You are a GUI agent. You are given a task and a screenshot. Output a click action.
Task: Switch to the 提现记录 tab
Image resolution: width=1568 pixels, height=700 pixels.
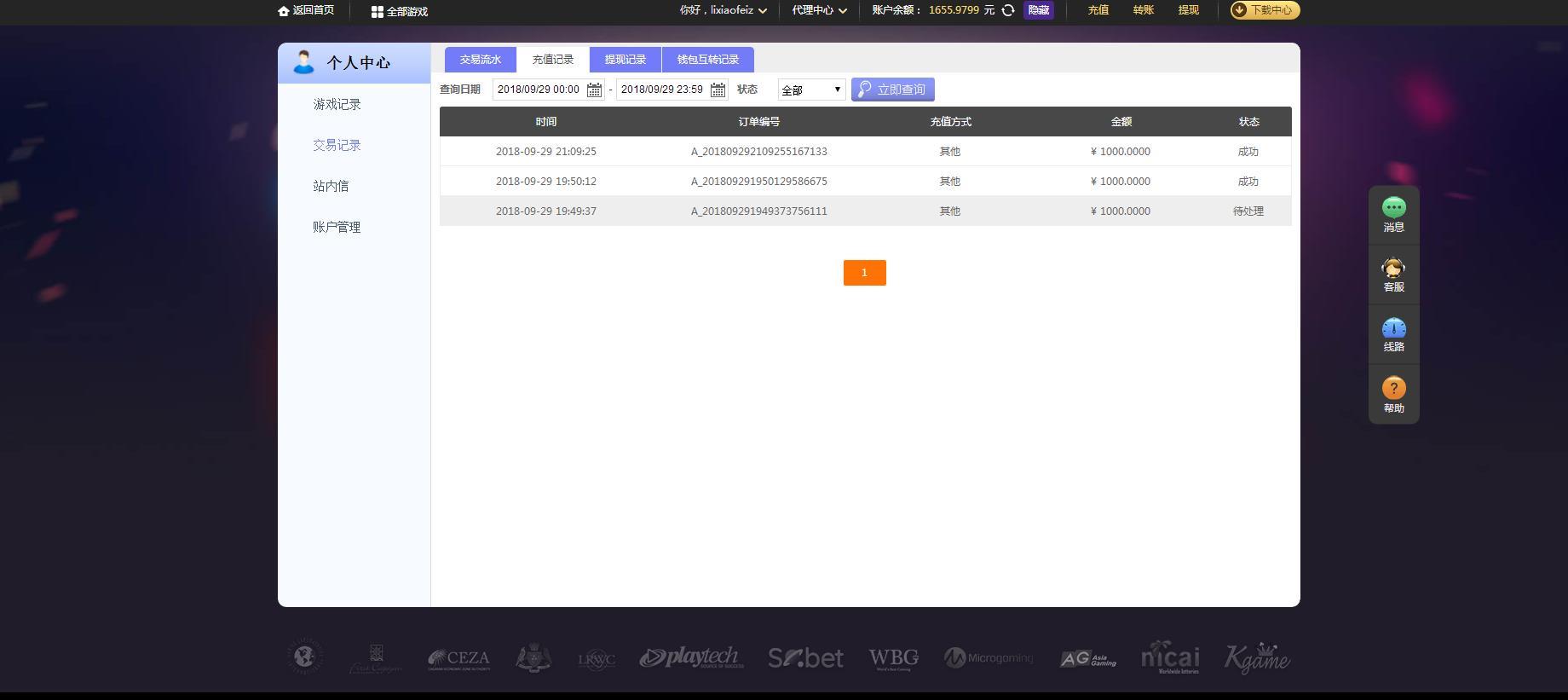[625, 60]
